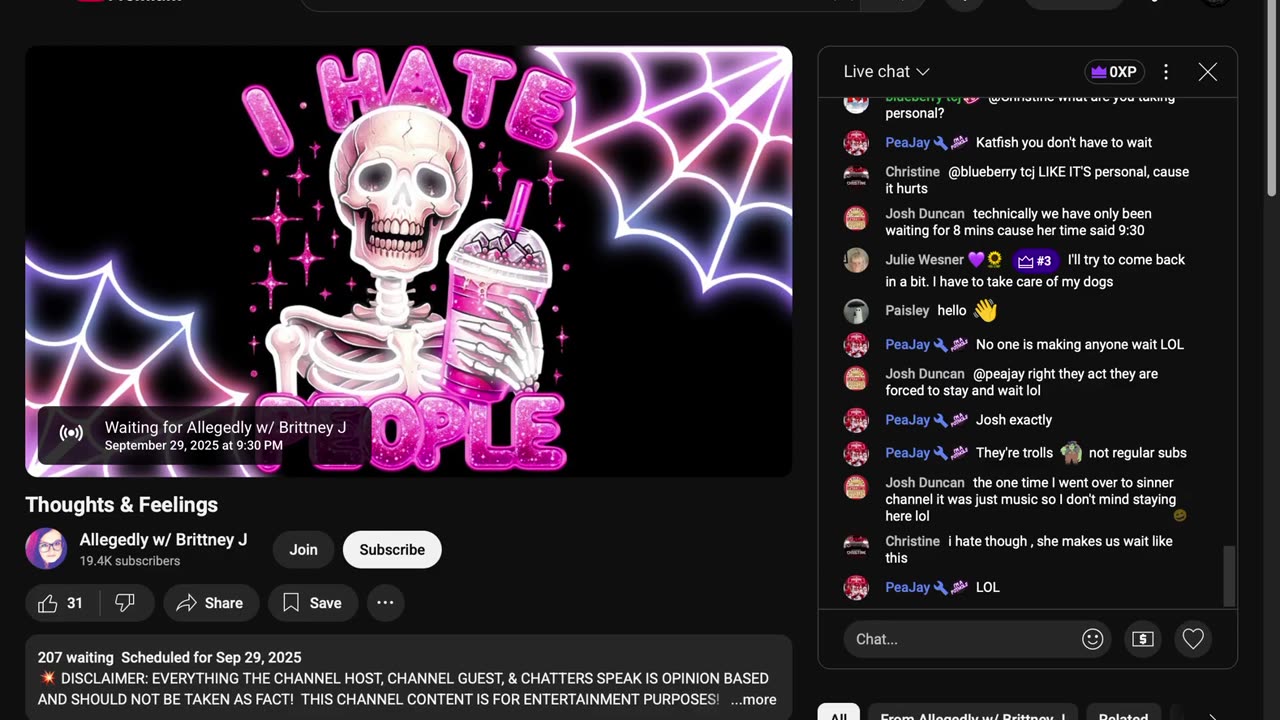Viewport: 1280px width, 720px height.
Task: Expand the Live chat mode dropdown
Action: pos(886,72)
